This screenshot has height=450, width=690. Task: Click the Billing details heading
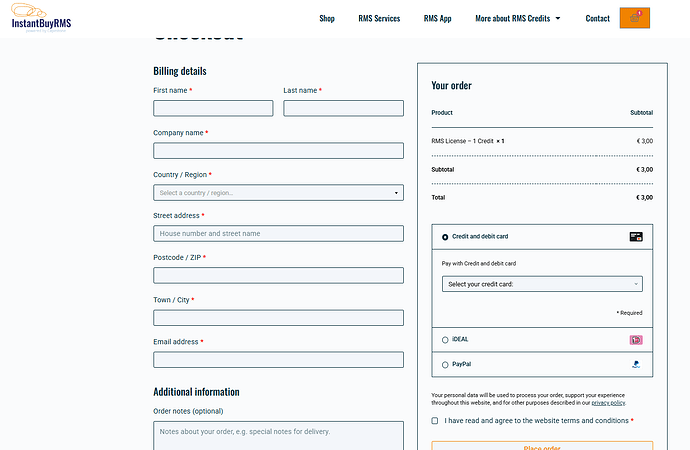point(180,71)
